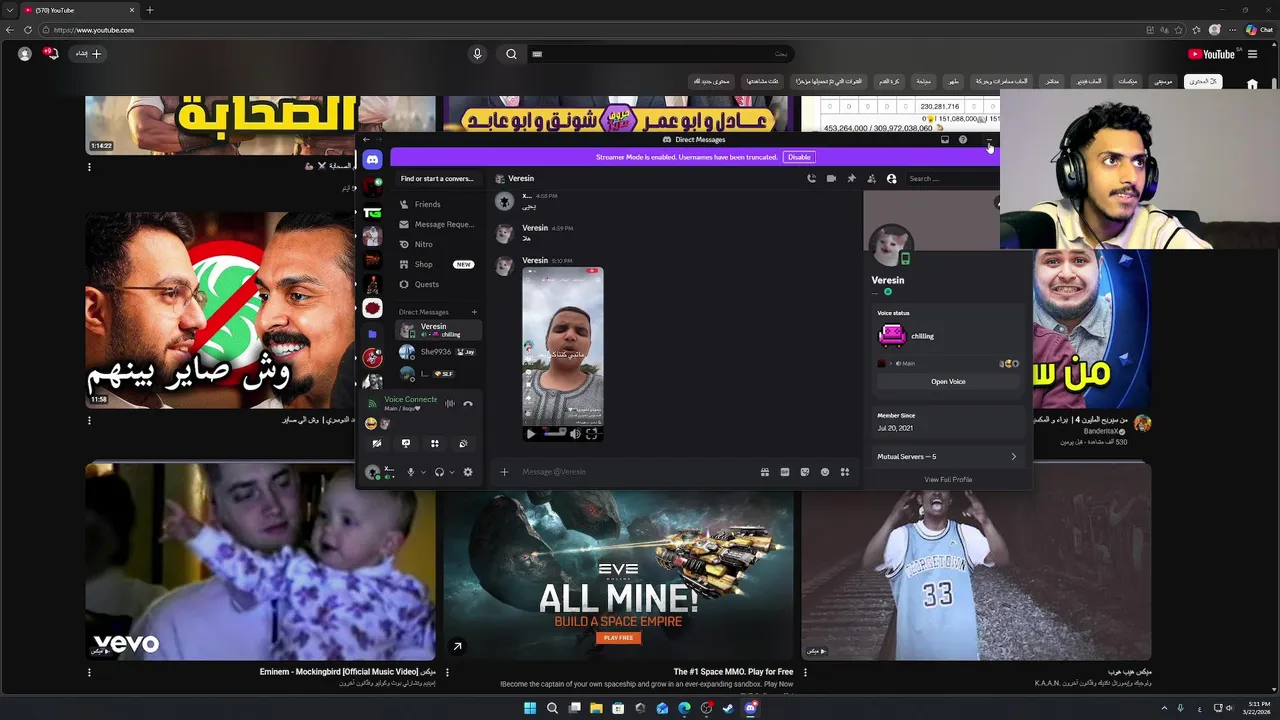Open Discord from Windows taskbar
This screenshot has width=1280, height=720.
750,708
